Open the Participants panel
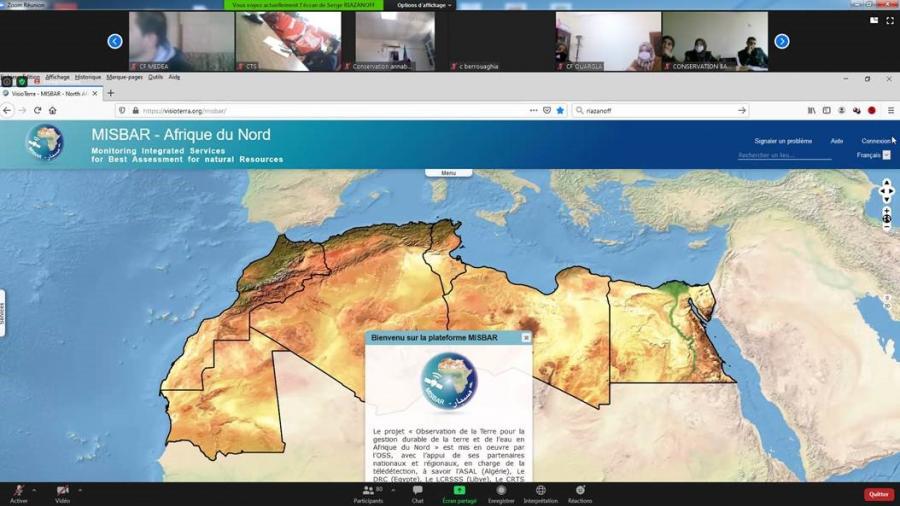 368,494
